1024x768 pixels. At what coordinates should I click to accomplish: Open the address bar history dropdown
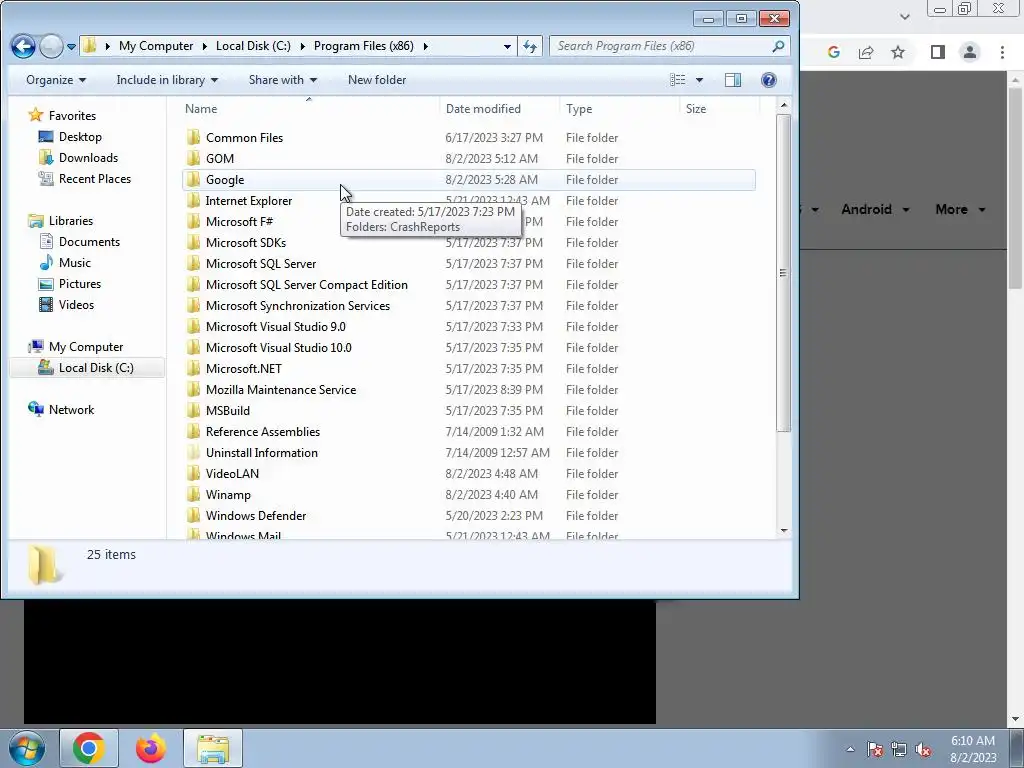(507, 46)
